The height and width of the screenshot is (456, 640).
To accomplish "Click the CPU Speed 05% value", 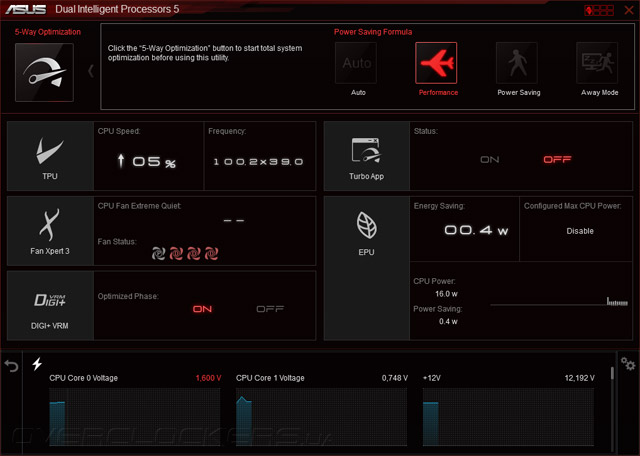I will pos(146,162).
